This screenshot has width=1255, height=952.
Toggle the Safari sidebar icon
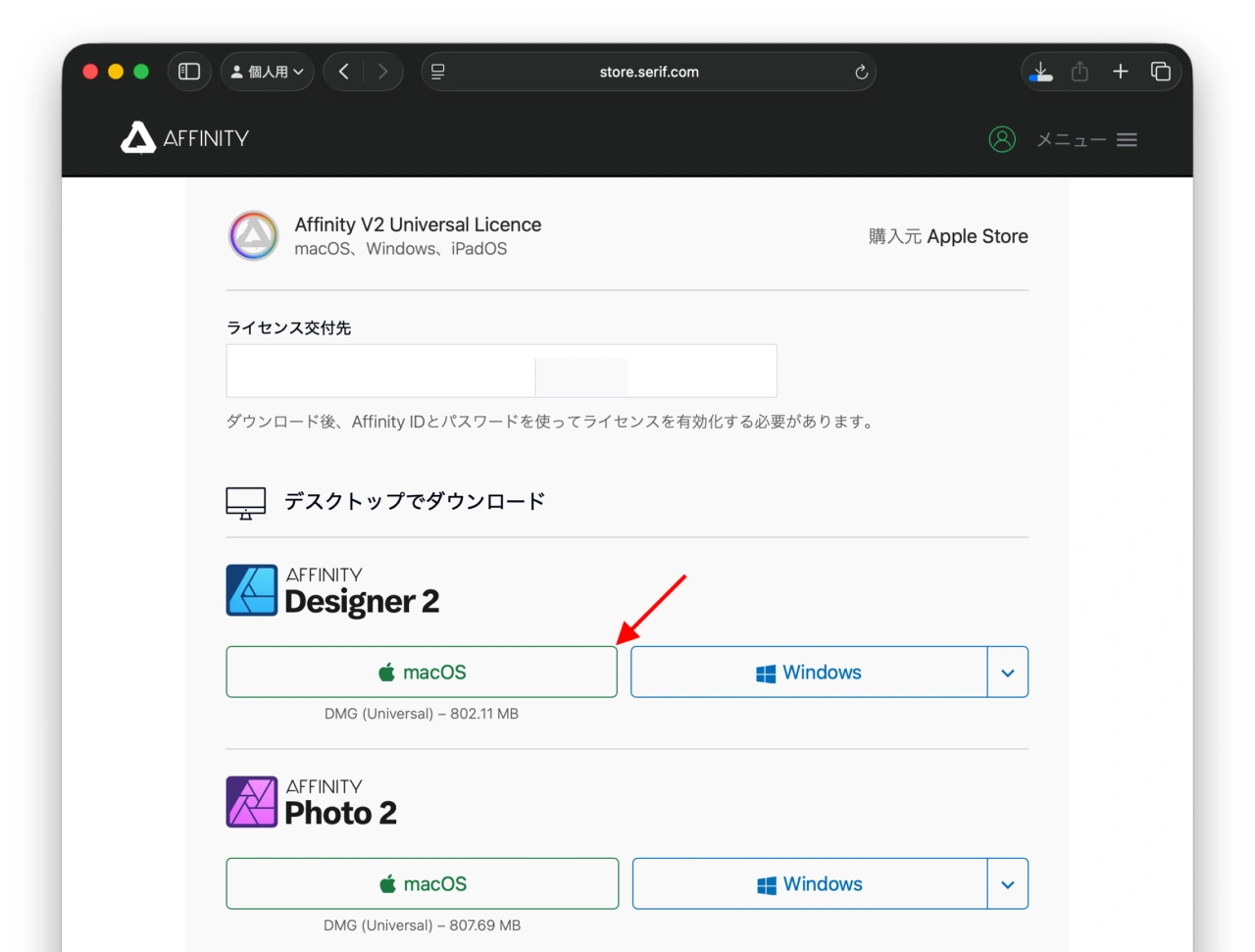coord(188,71)
